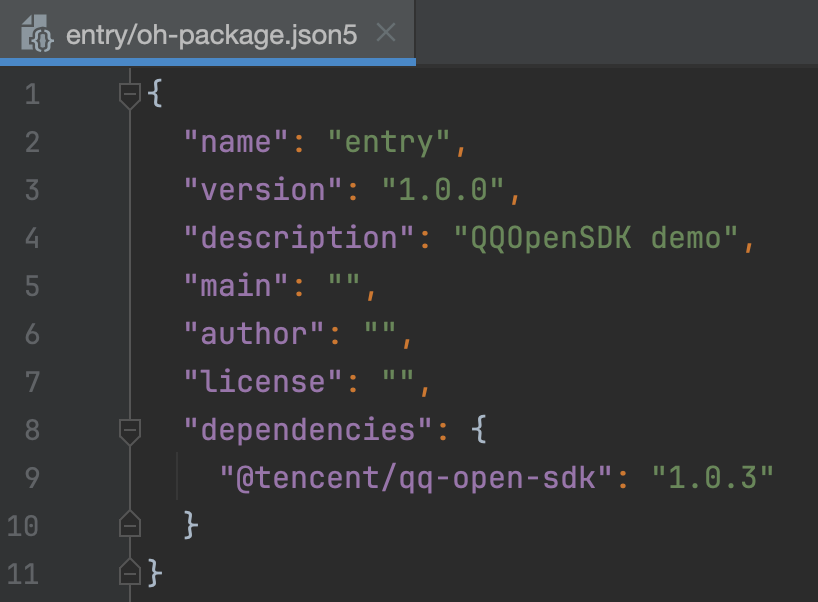
Task: Click line number 4 in the gutter
Action: [x=32, y=238]
